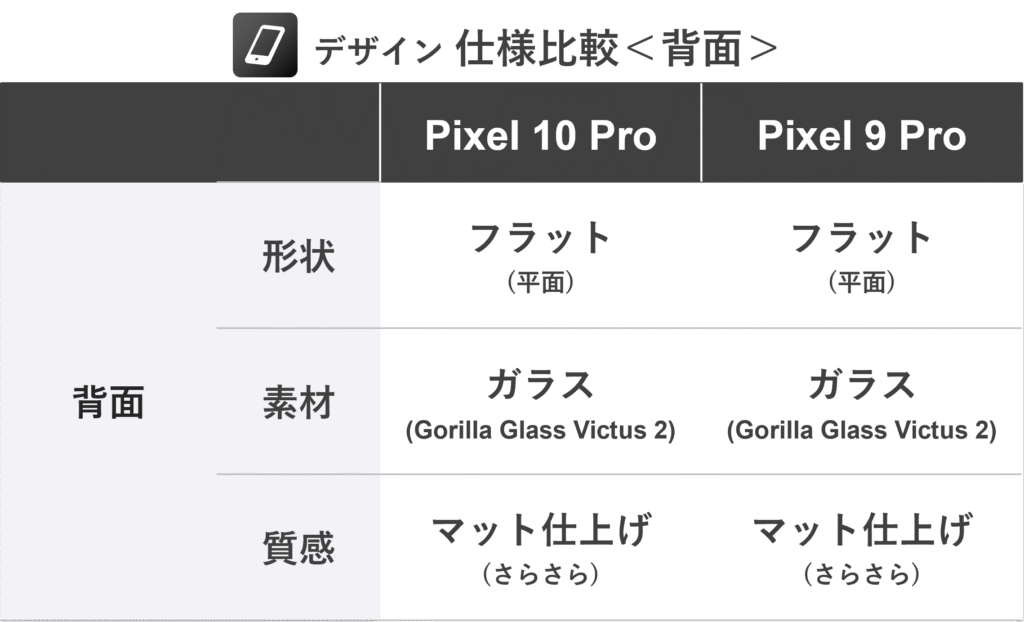1024x622 pixels.
Task: Click Gorilla Glass Victus 2 for Pixel 9 Pro
Action: tap(862, 431)
